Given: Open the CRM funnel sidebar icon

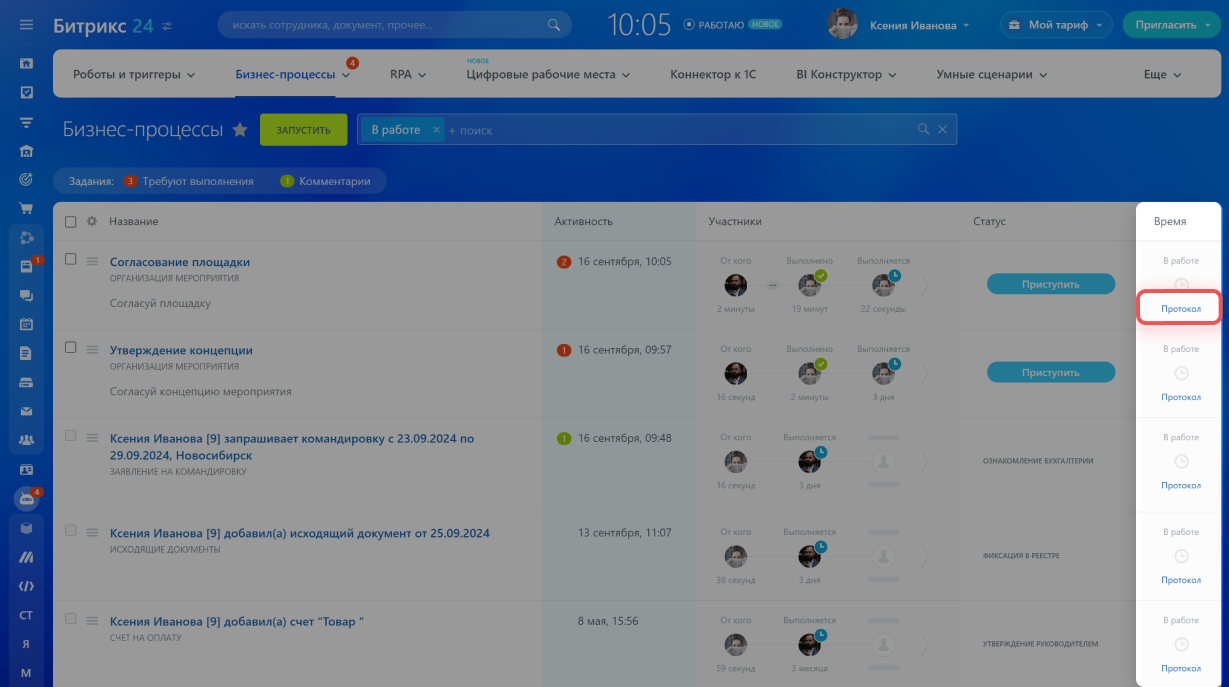Looking at the screenshot, I should tap(26, 122).
